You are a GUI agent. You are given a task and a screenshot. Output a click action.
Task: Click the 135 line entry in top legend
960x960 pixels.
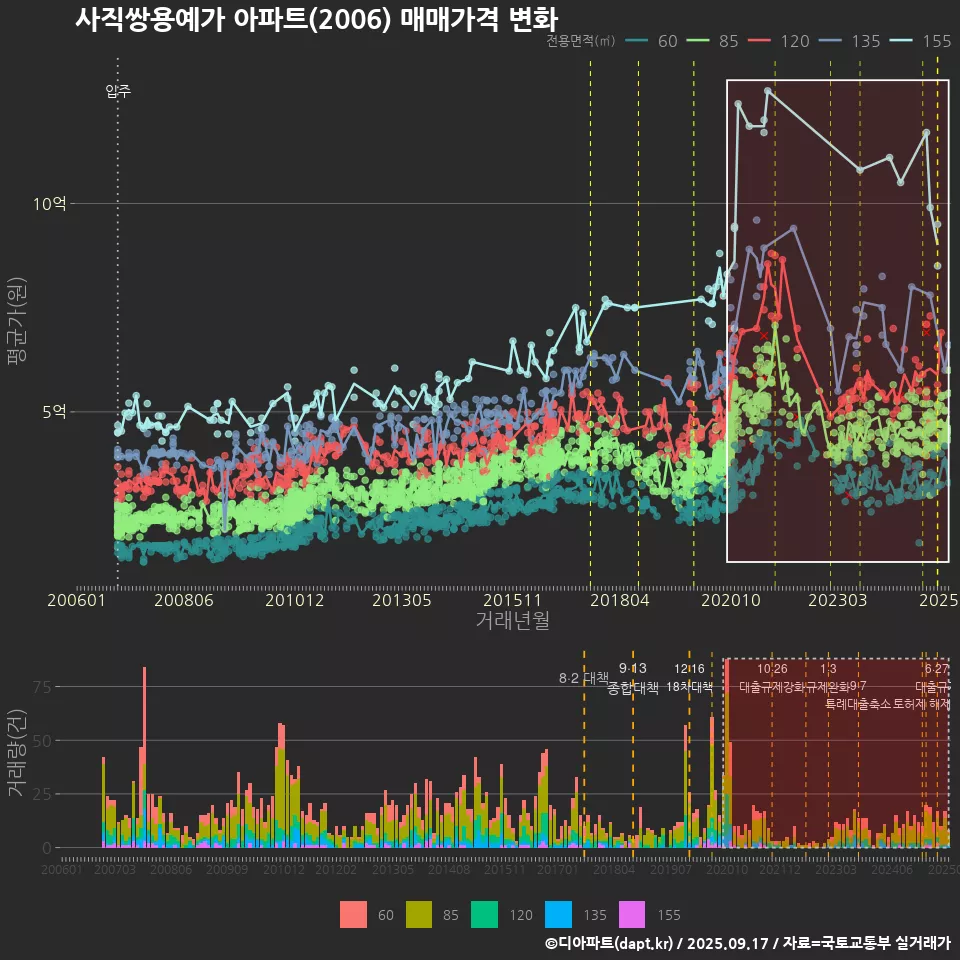pos(850,41)
